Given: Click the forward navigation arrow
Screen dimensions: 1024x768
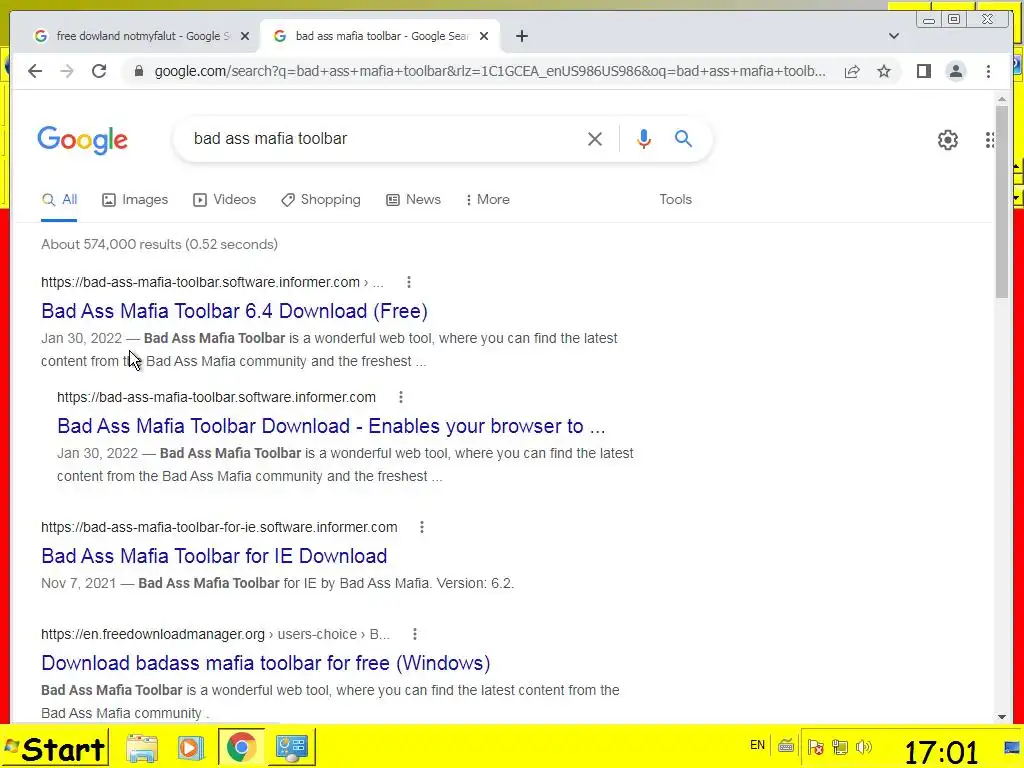Looking at the screenshot, I should click(x=67, y=71).
